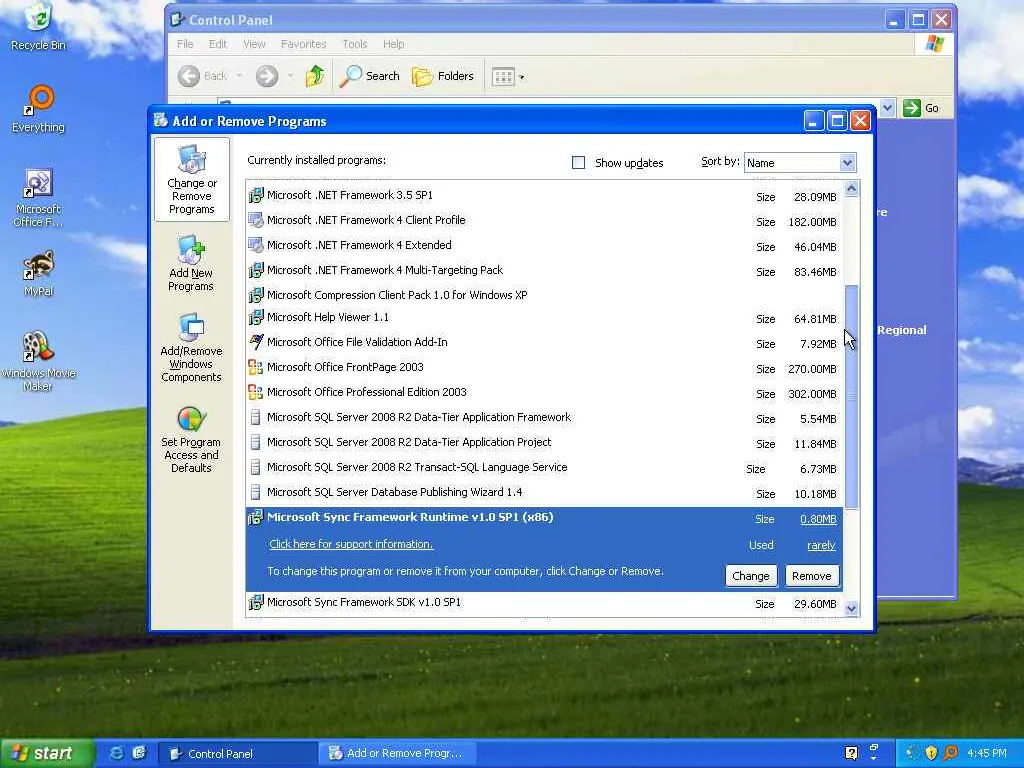Open the Recycle Bin desktop icon

coord(38,26)
